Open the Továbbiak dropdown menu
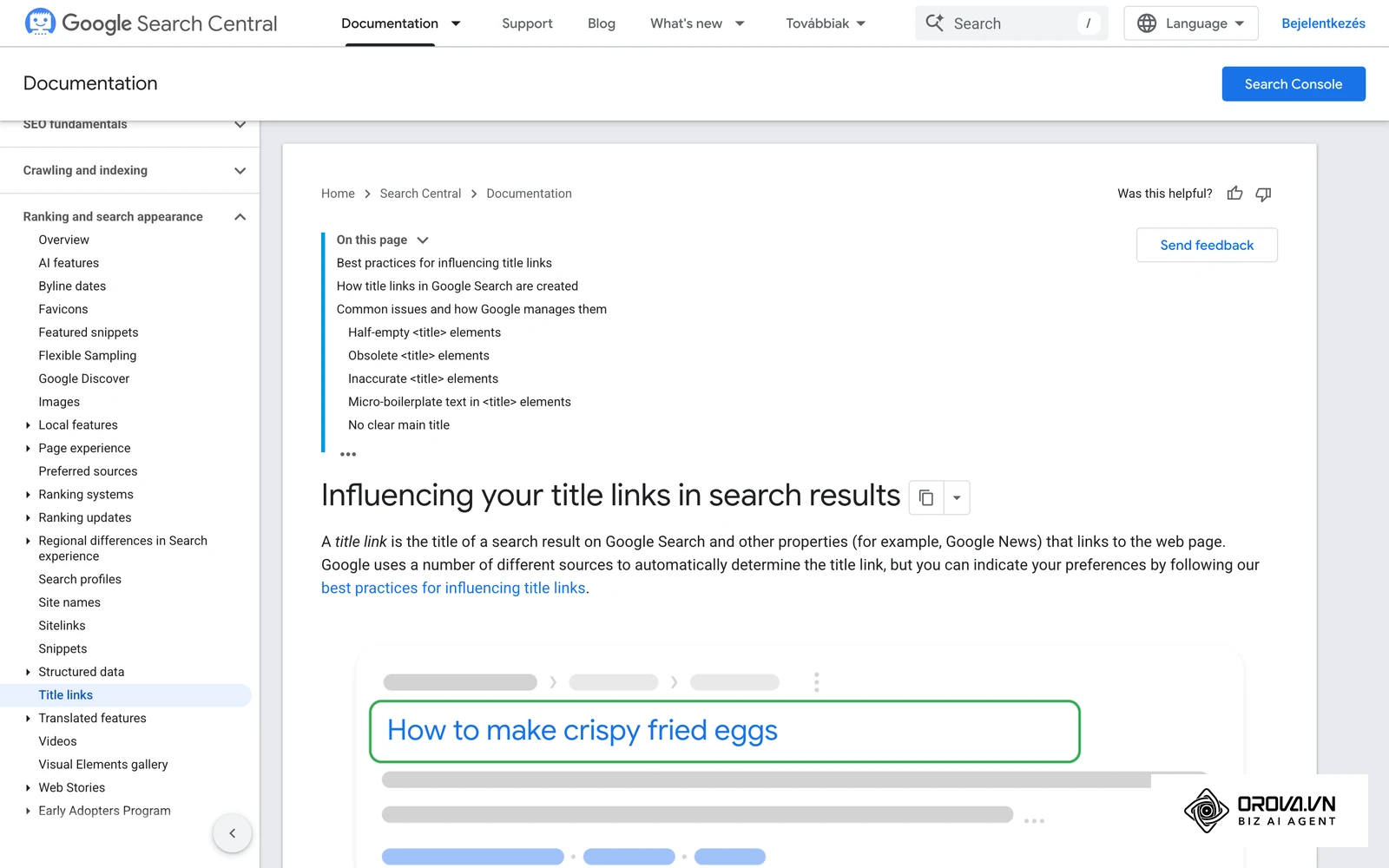Image resolution: width=1389 pixels, height=868 pixels. coord(826,23)
